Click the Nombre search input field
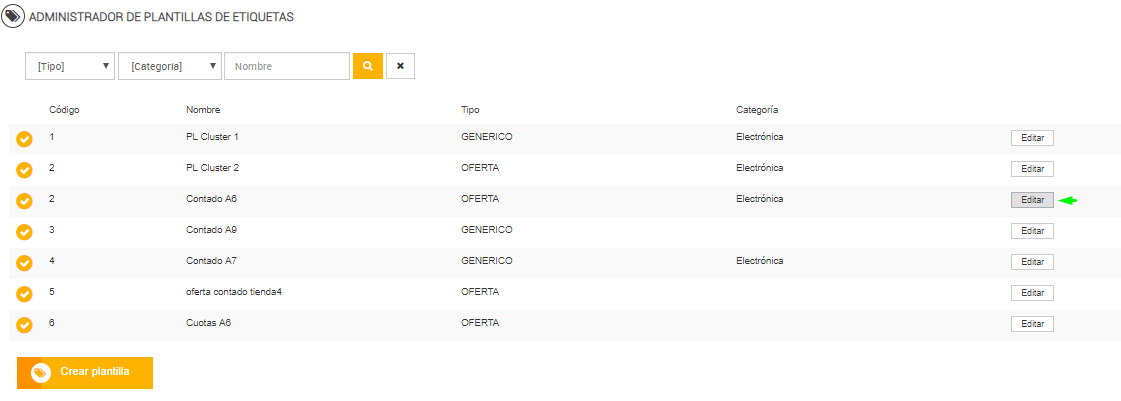This screenshot has width=1121, height=401. pyautogui.click(x=287, y=67)
